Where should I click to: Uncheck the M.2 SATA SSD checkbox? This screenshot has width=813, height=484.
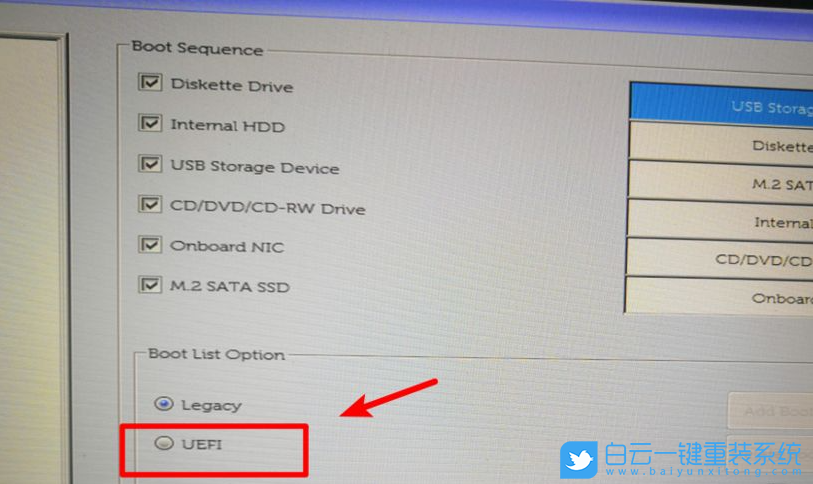tap(150, 284)
